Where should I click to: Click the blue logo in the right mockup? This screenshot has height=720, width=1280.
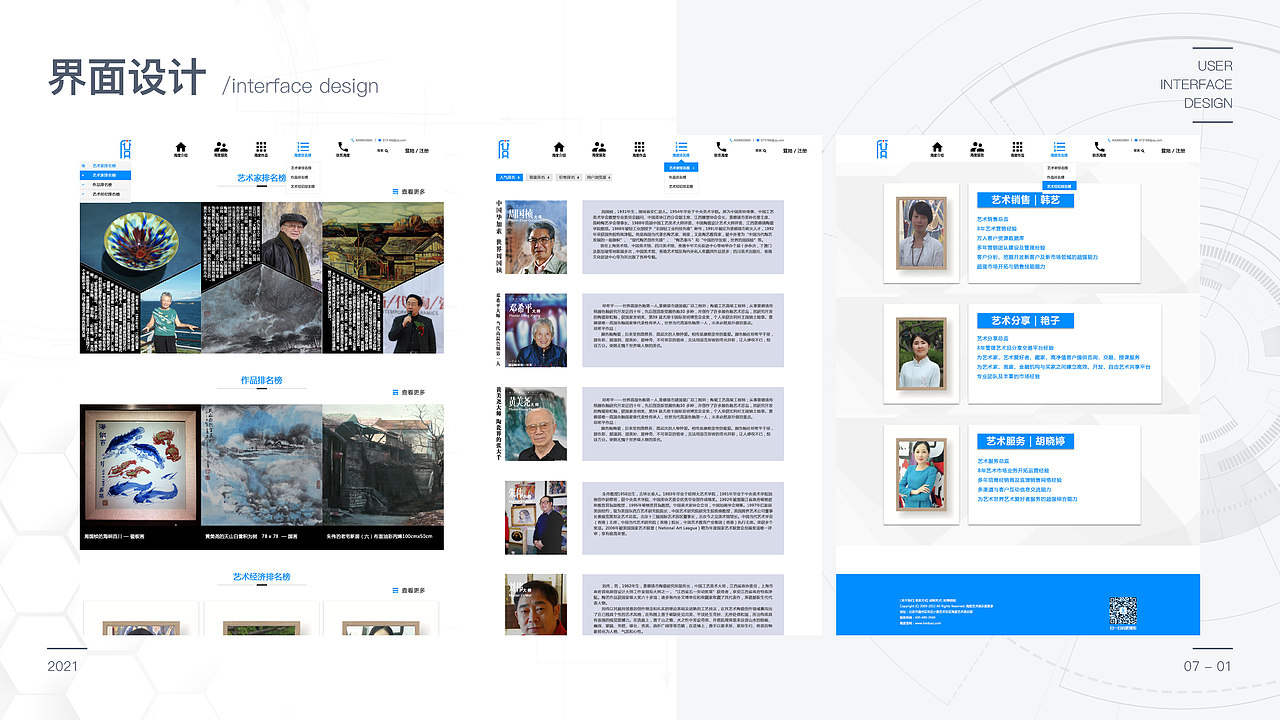click(883, 149)
